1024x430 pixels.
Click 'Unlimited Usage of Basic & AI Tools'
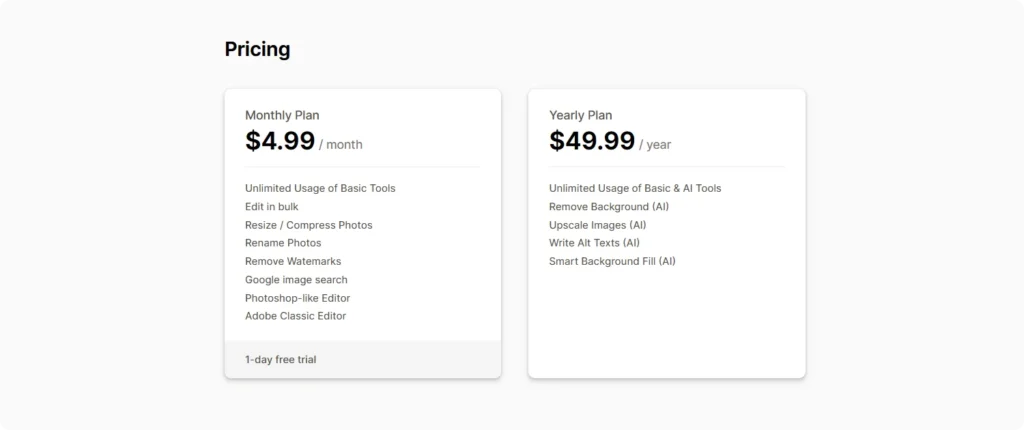[x=635, y=188]
